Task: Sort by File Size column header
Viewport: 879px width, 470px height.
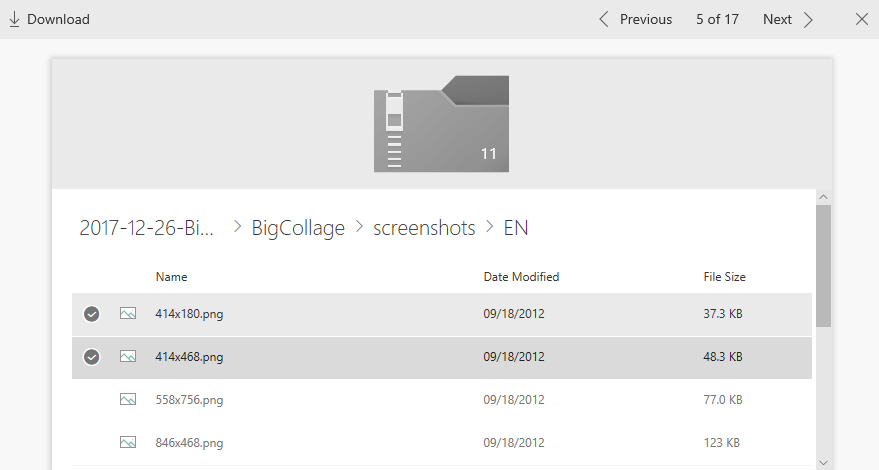Action: pos(724,277)
